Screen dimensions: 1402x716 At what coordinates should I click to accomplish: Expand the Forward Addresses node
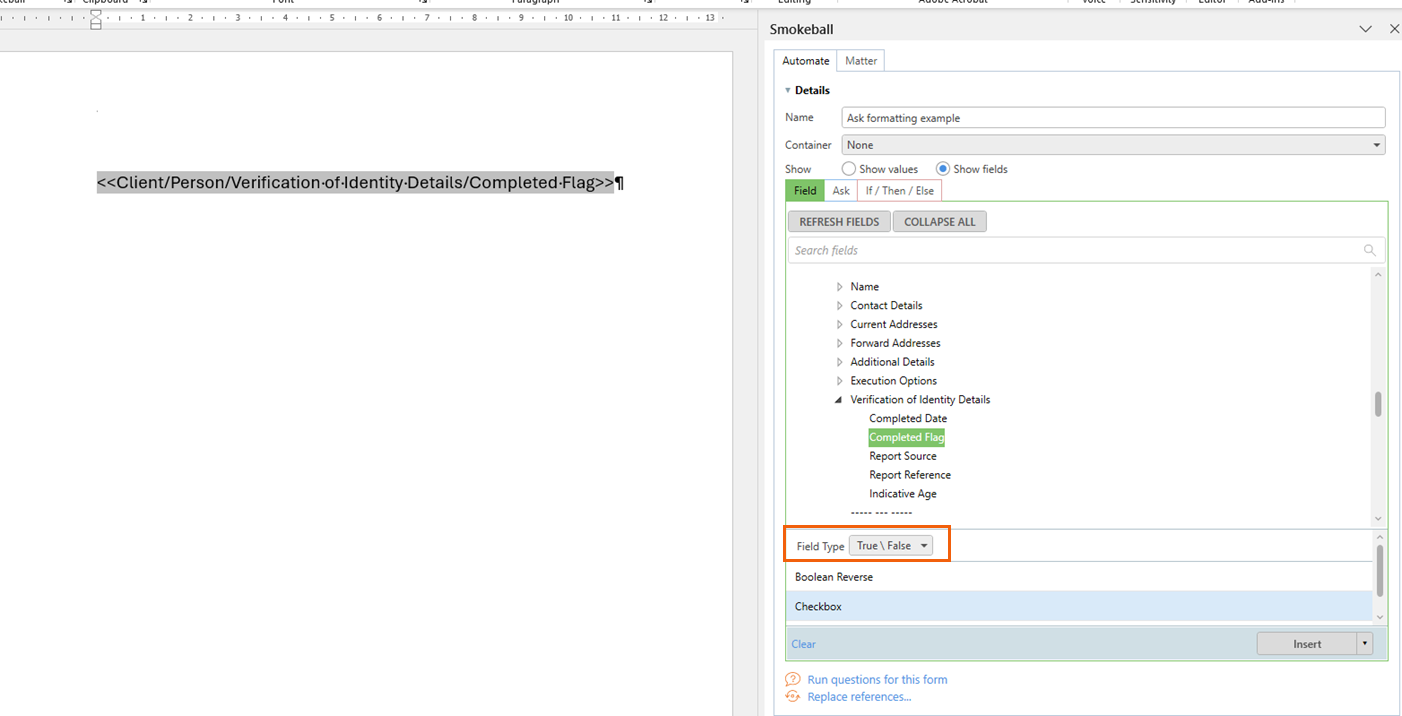coord(840,343)
